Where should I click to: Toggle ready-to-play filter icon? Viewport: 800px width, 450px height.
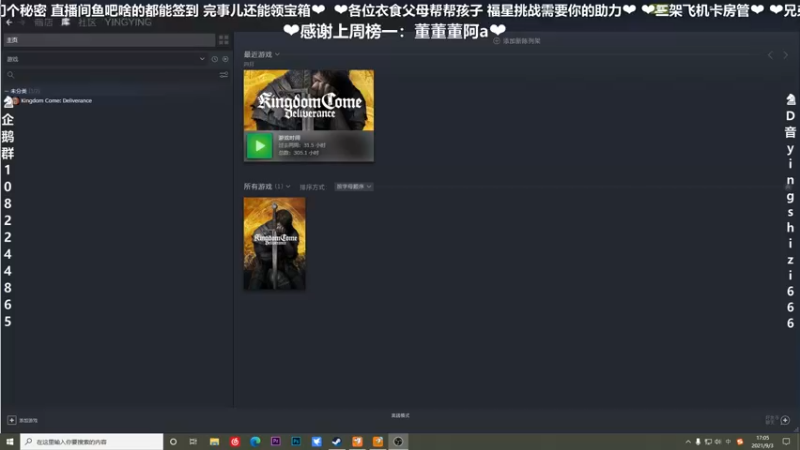click(x=225, y=59)
